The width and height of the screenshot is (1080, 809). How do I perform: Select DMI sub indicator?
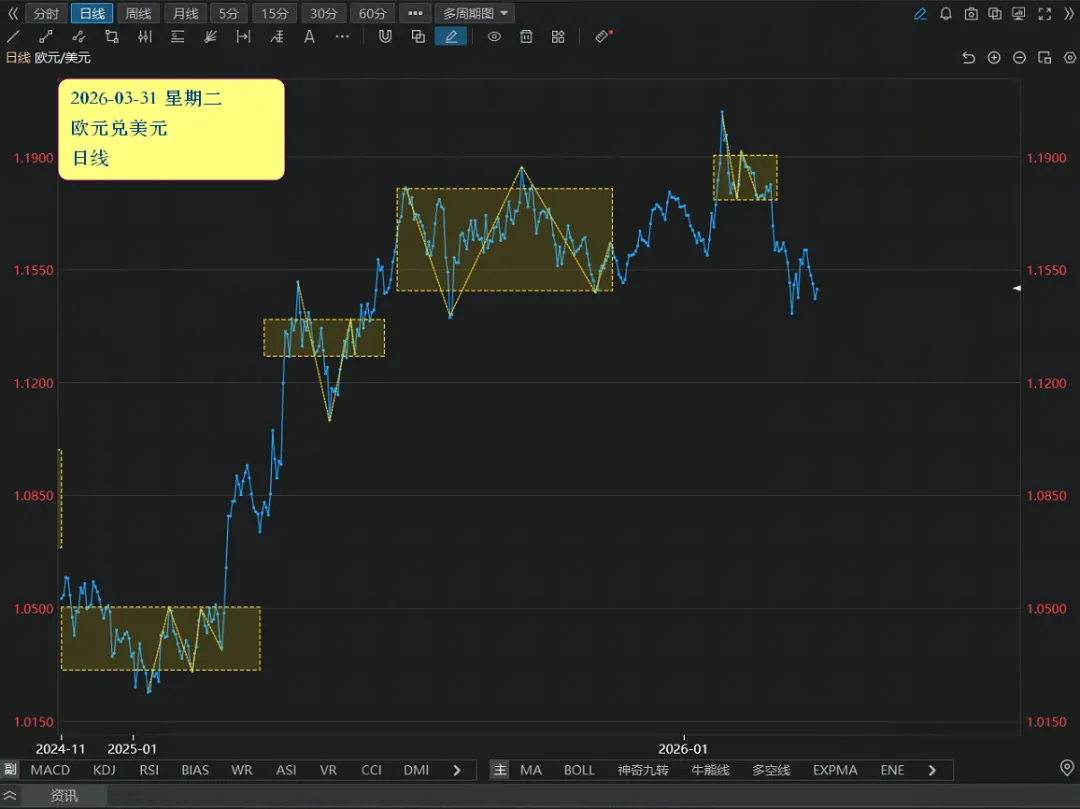click(x=416, y=770)
